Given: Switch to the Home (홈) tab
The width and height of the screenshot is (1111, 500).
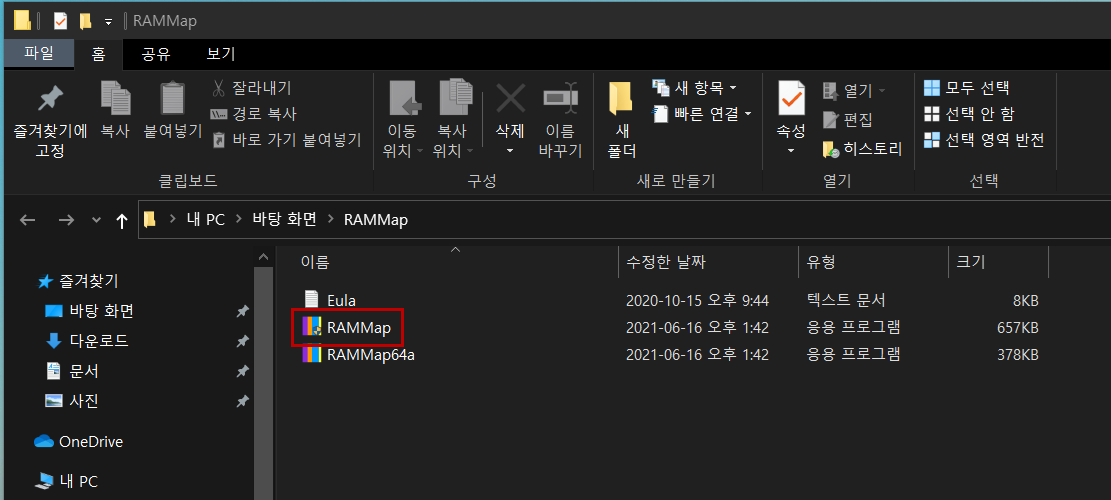Looking at the screenshot, I should [x=98, y=54].
